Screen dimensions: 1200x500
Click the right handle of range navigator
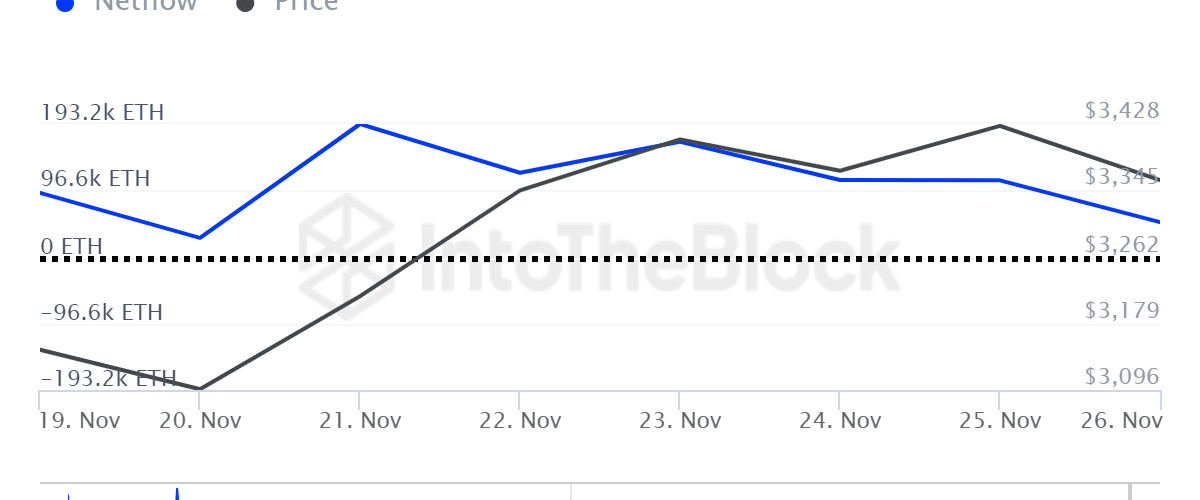(x=1132, y=492)
